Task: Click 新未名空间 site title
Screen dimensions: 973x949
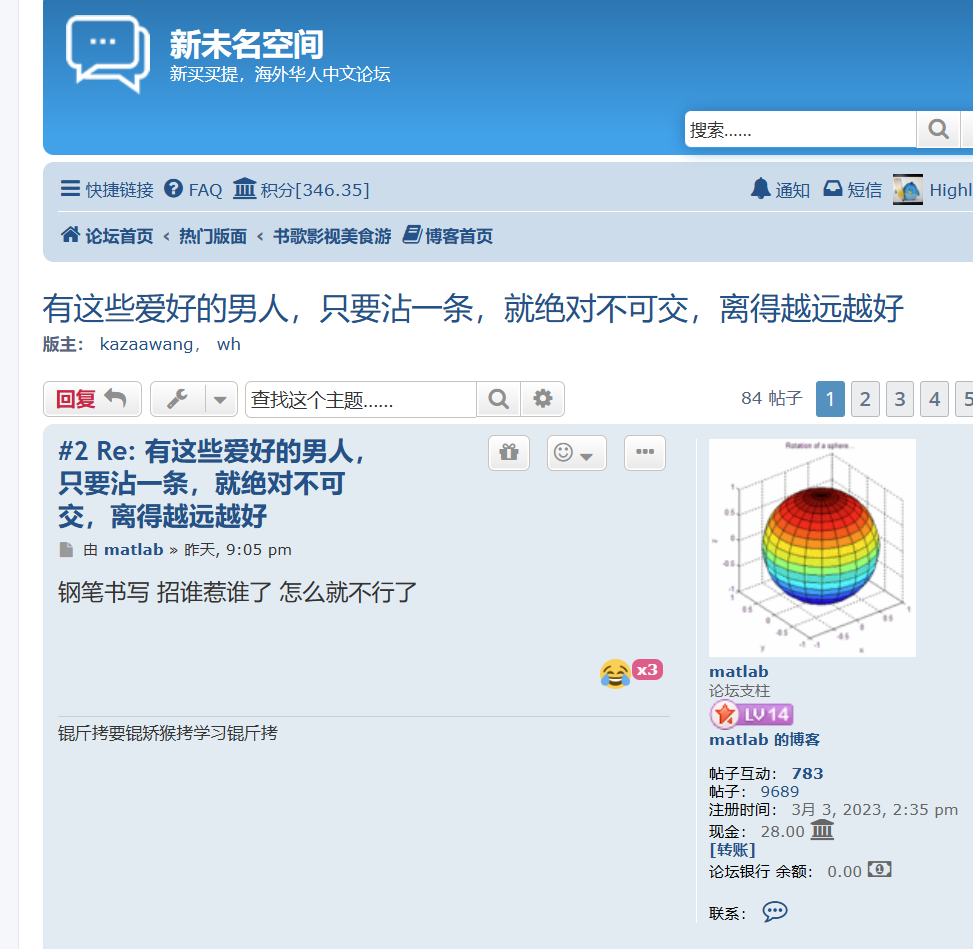Action: point(246,44)
